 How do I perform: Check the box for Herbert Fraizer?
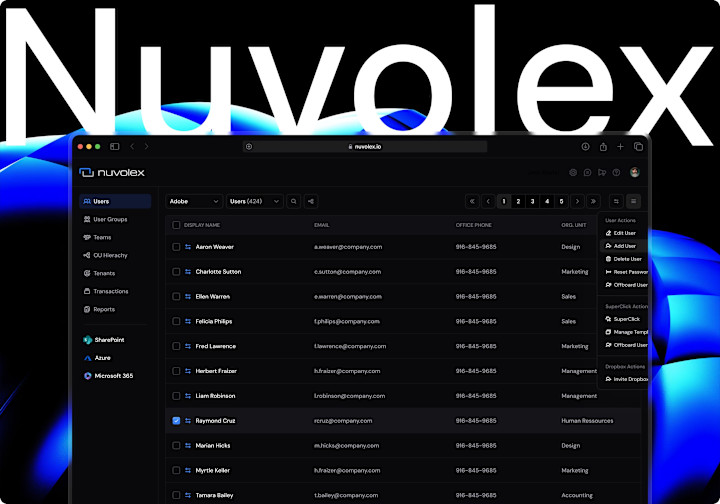[176, 371]
